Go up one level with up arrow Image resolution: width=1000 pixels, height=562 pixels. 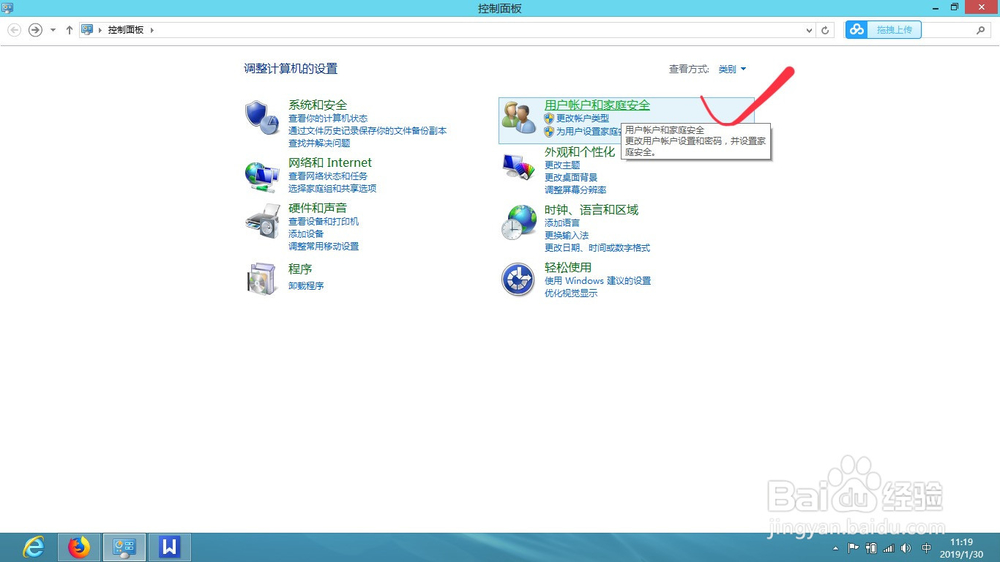tap(69, 30)
